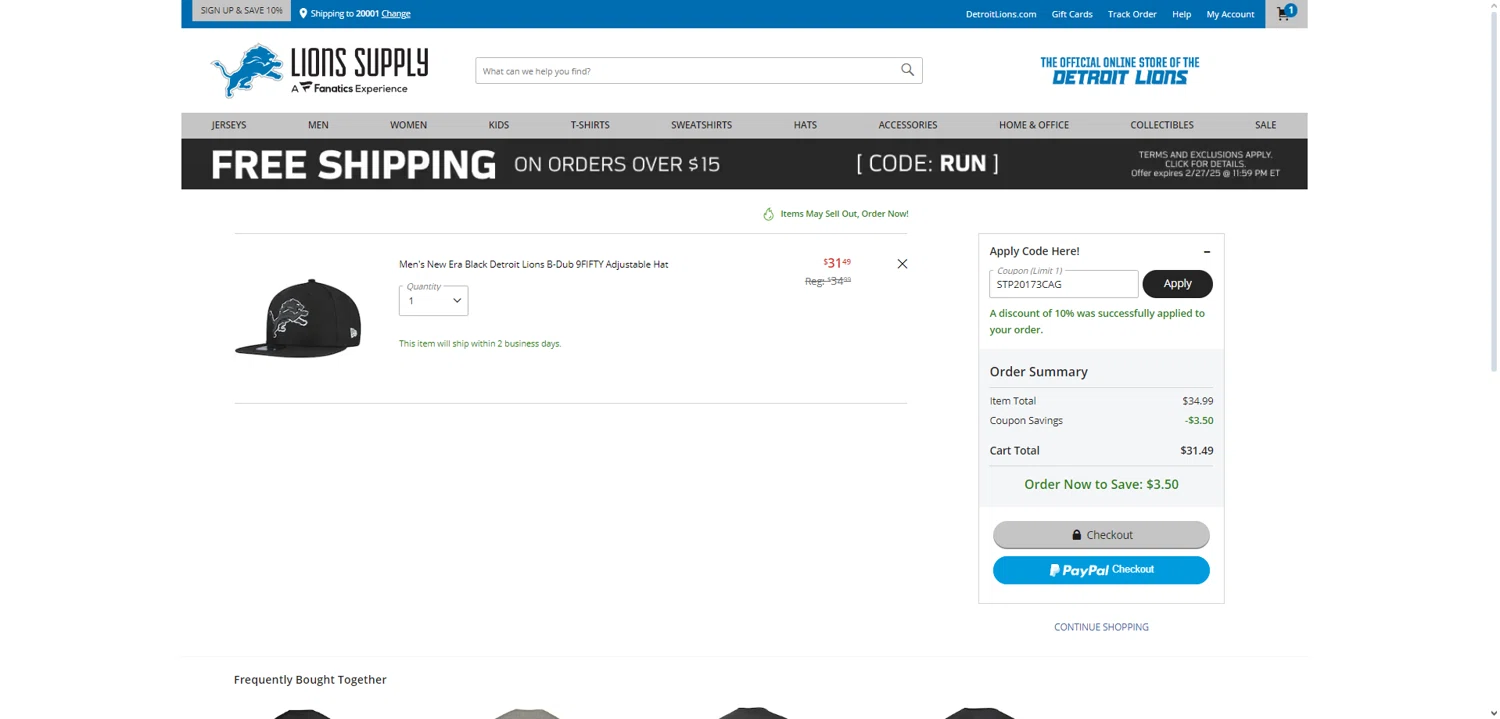Click the Apply coupon button
This screenshot has width=1500, height=719.
(x=1177, y=284)
